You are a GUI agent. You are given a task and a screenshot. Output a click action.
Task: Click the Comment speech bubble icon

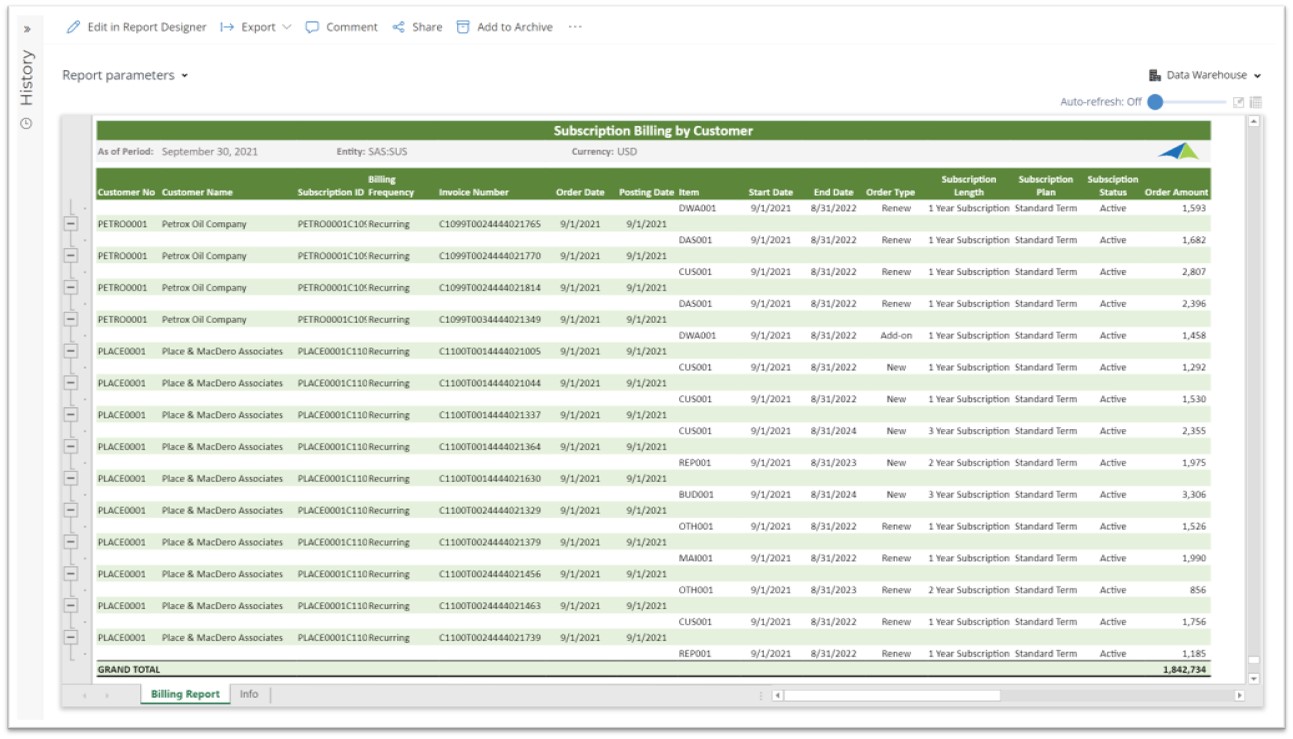point(313,28)
